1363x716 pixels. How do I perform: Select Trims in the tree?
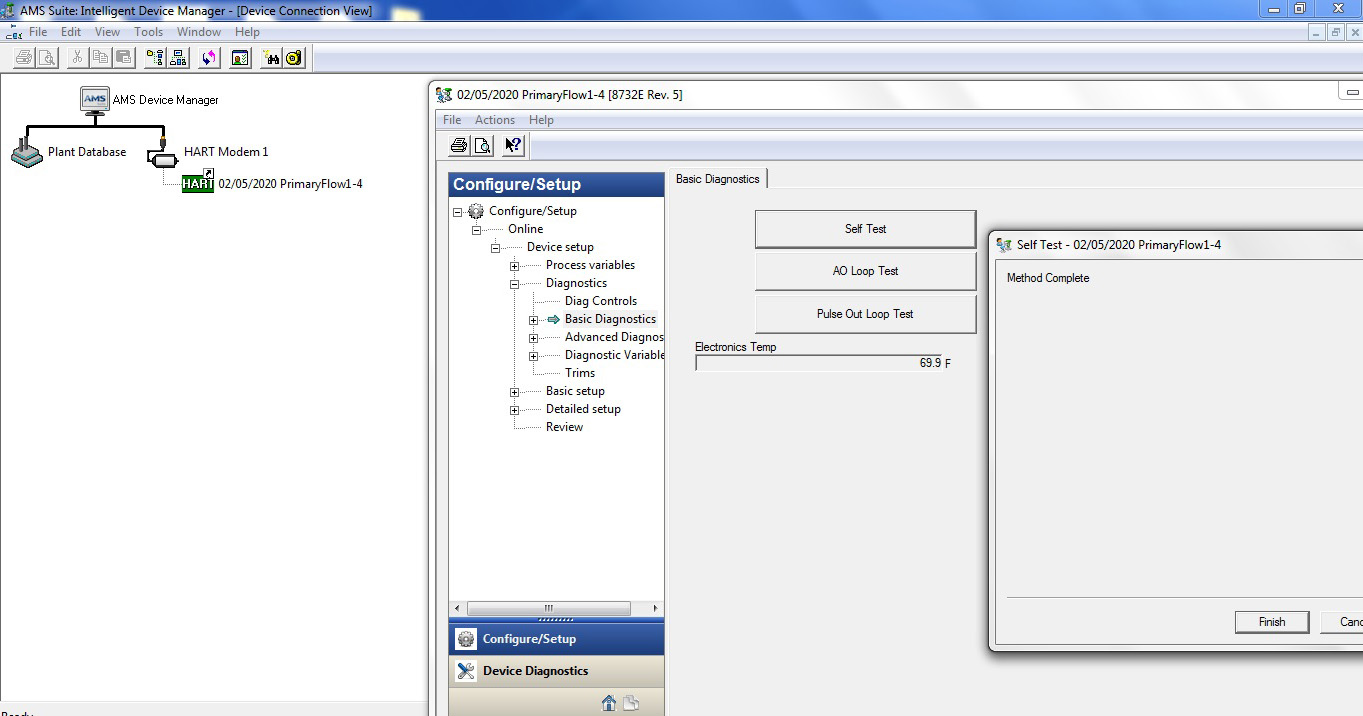tap(580, 373)
